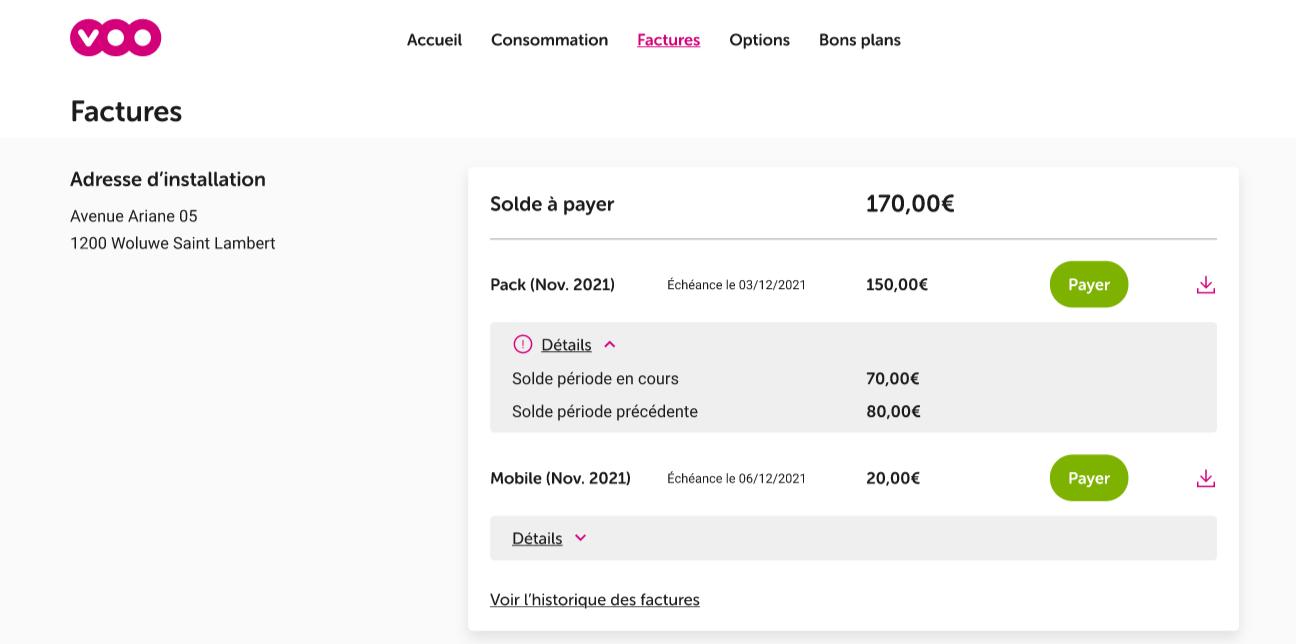The width and height of the screenshot is (1296, 644).
Task: Switch to the Options tab
Action: click(759, 40)
